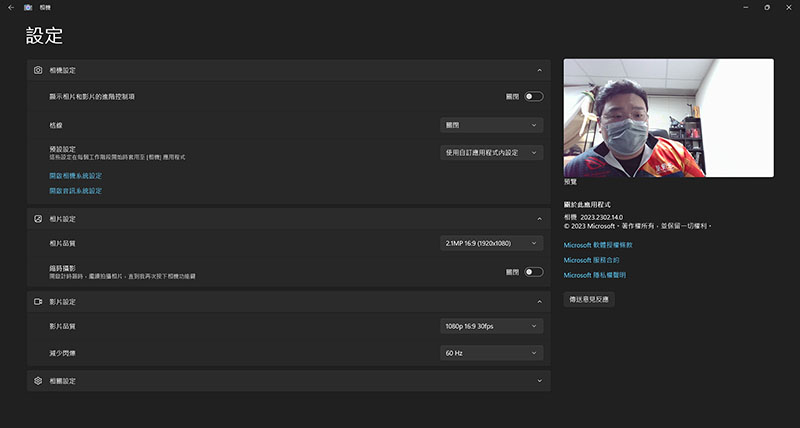Image resolution: width=800 pixels, height=428 pixels.
Task: Open the 預設設定 default settings dropdown
Action: pyautogui.click(x=491, y=153)
